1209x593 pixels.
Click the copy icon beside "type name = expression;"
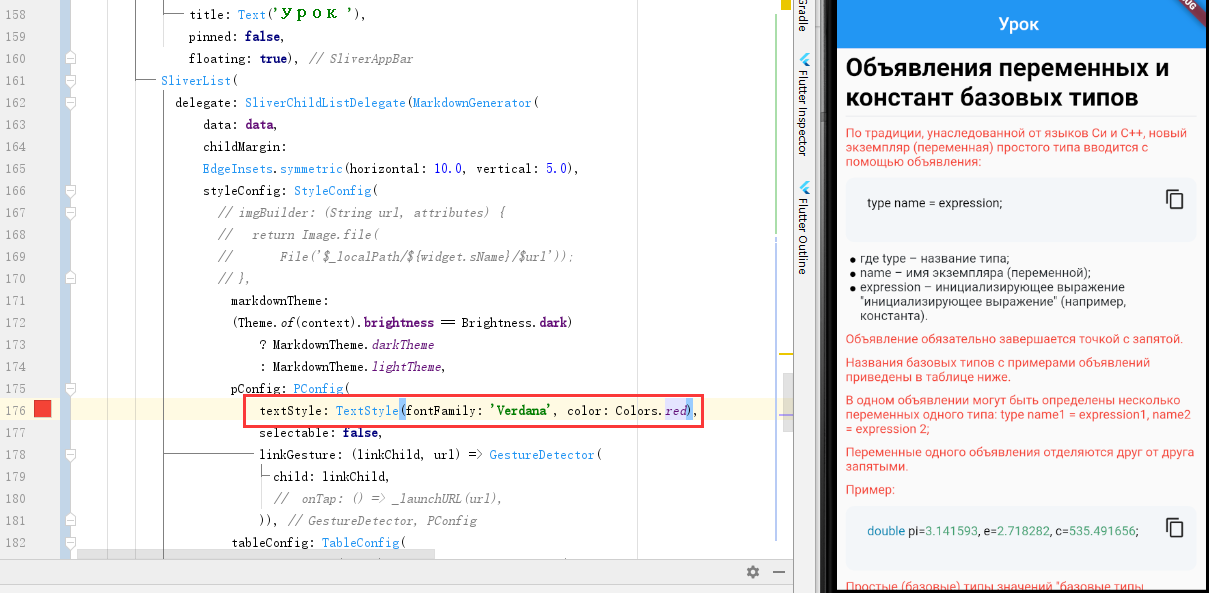tap(1173, 200)
